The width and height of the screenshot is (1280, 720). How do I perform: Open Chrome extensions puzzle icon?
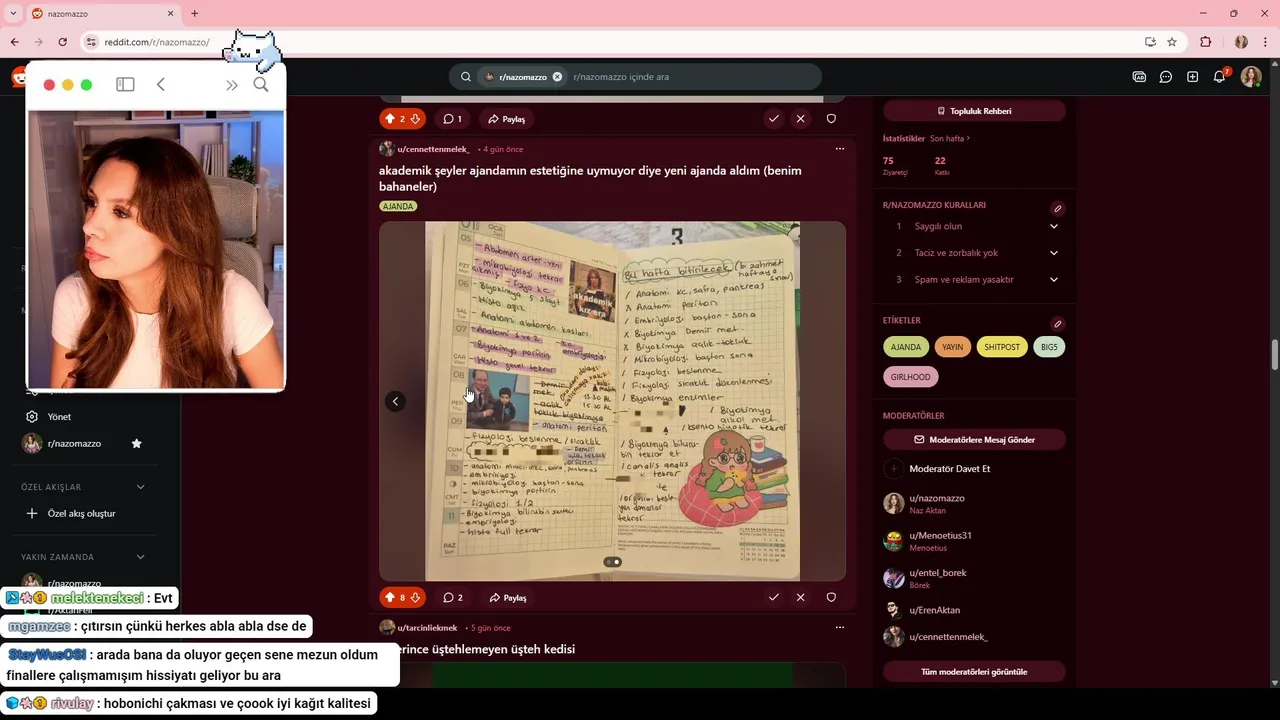coord(1205,42)
